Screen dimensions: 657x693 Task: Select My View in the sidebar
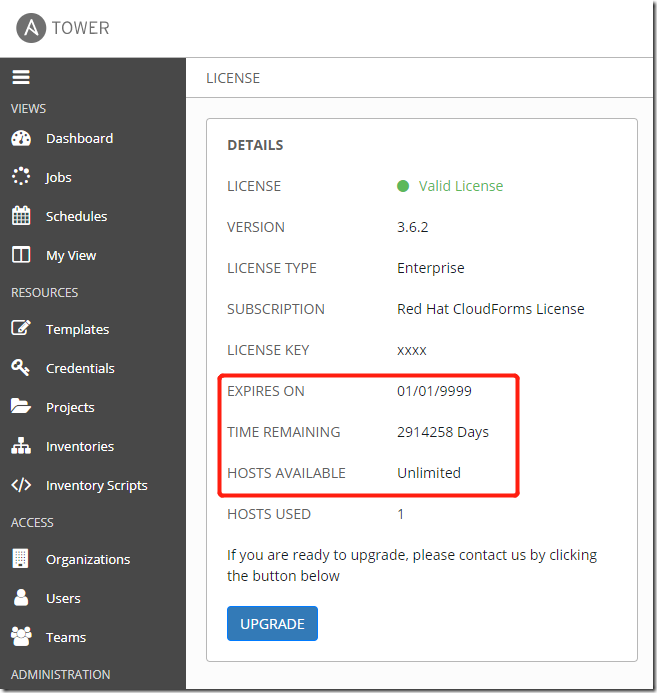[x=71, y=255]
